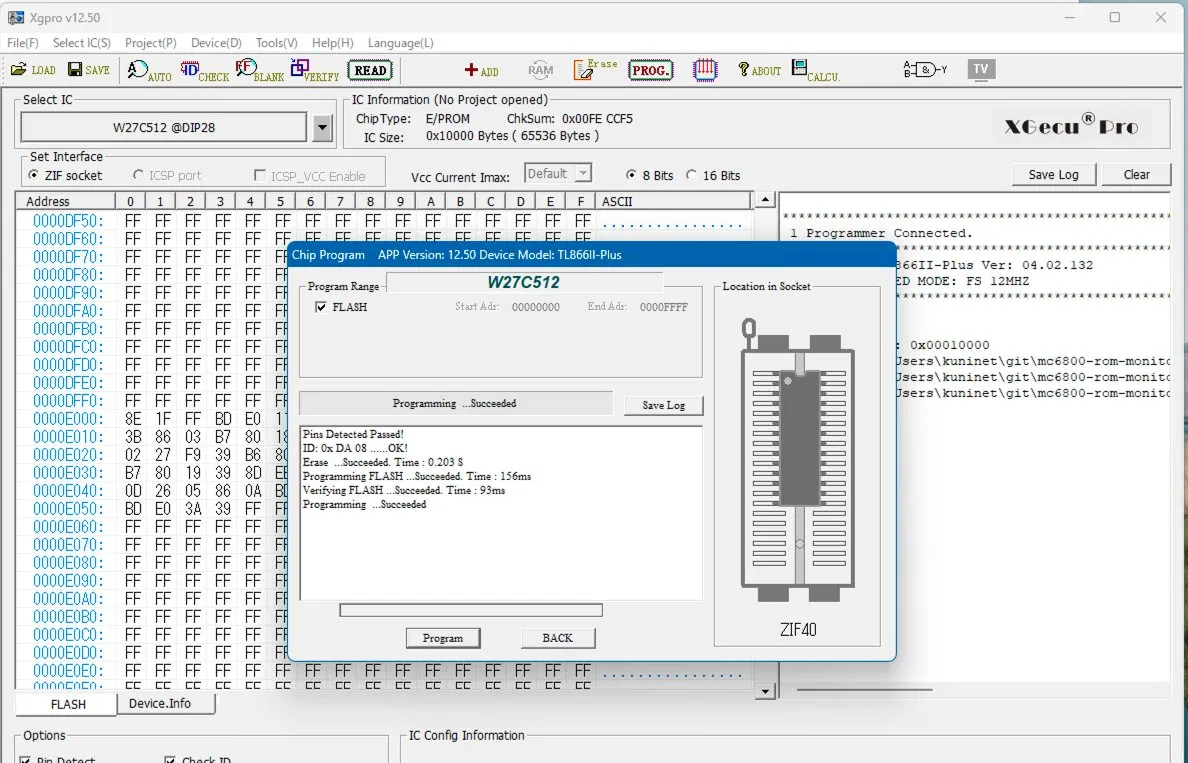Click Save Log in Chip Program dialog

(663, 405)
